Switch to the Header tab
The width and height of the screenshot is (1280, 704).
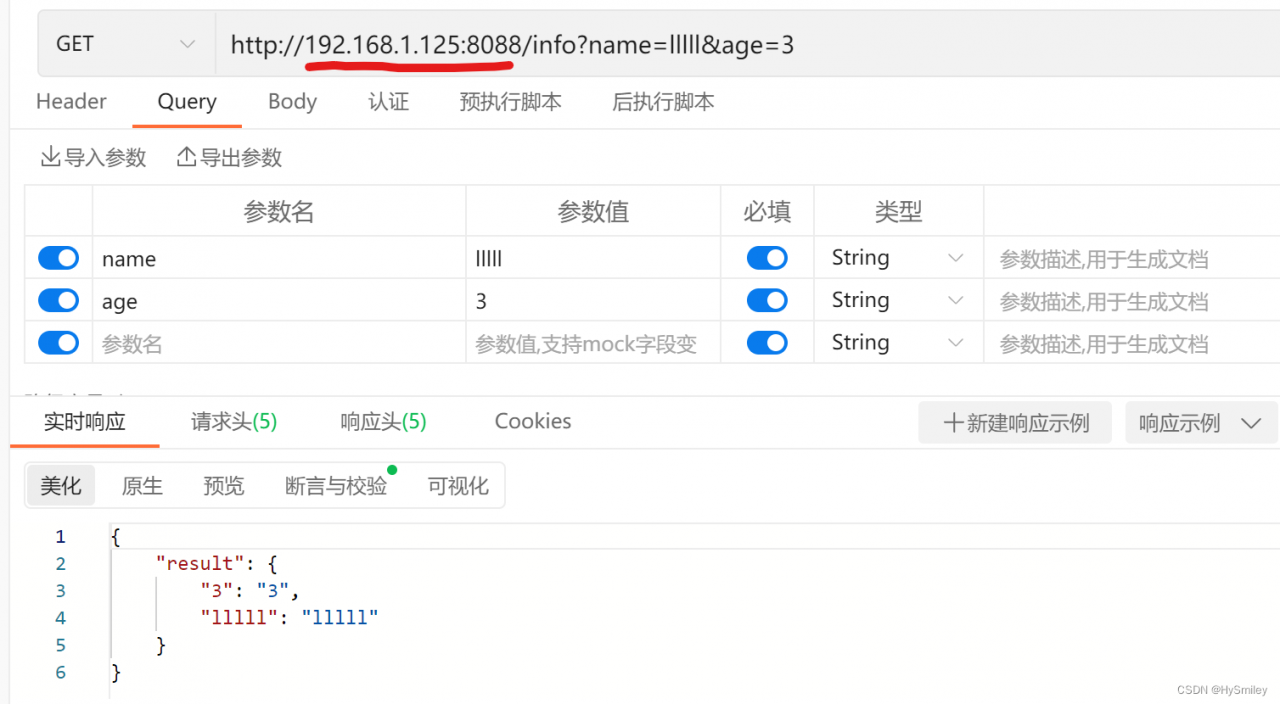(x=71, y=102)
